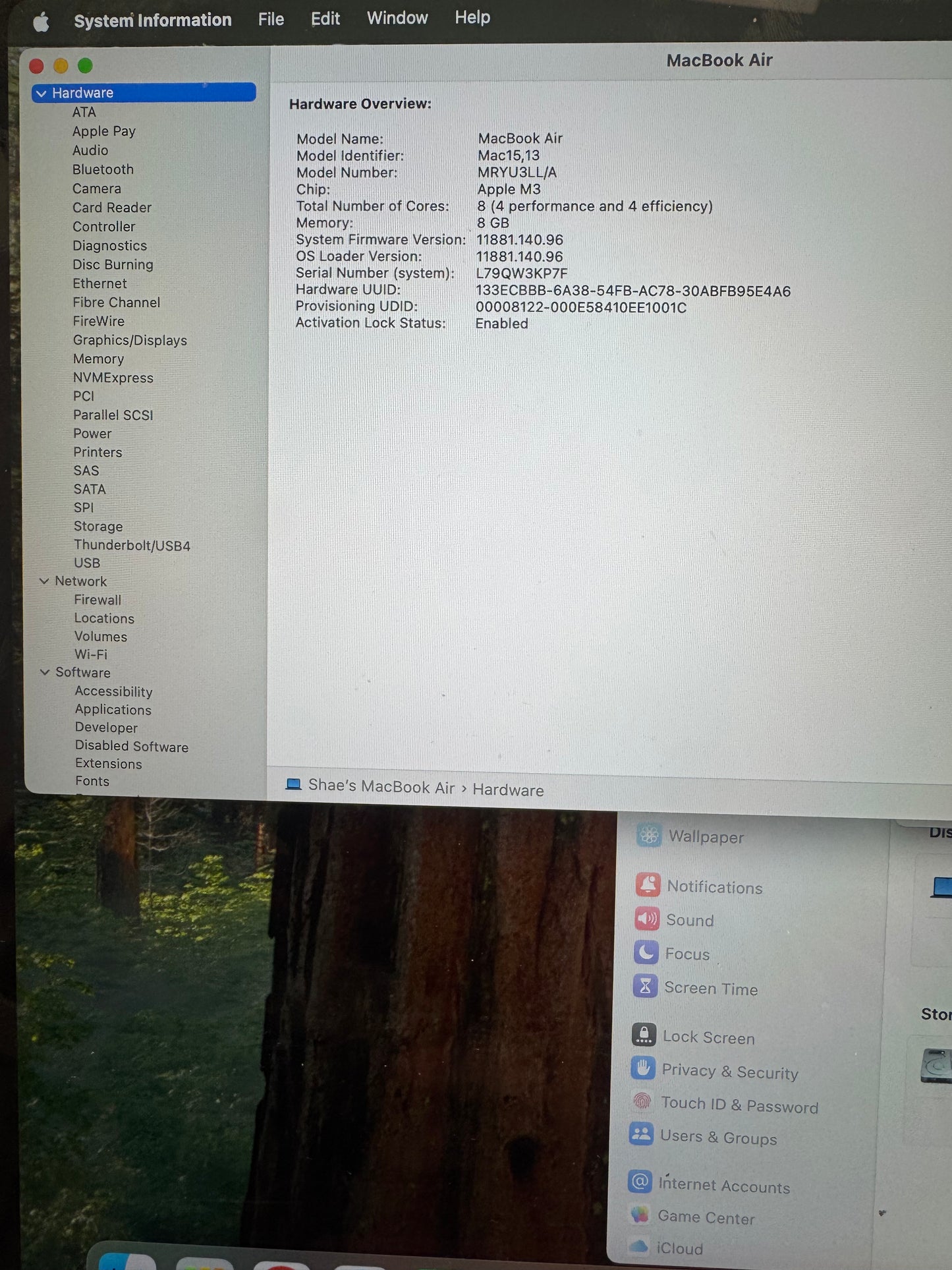Click the green zoom window button
This screenshot has width=952, height=1270.
tap(85, 65)
